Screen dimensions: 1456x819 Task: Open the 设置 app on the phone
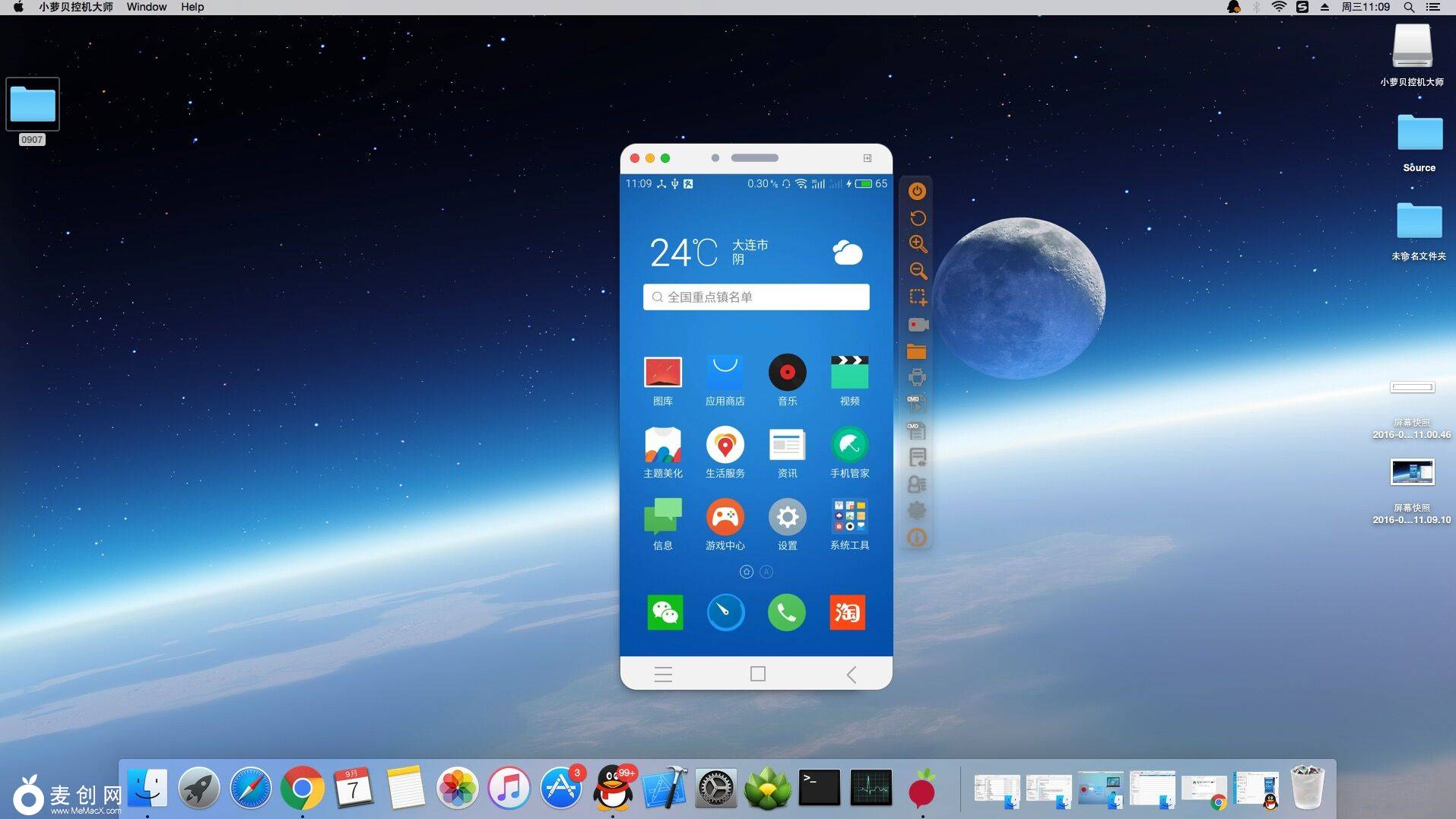tap(787, 518)
